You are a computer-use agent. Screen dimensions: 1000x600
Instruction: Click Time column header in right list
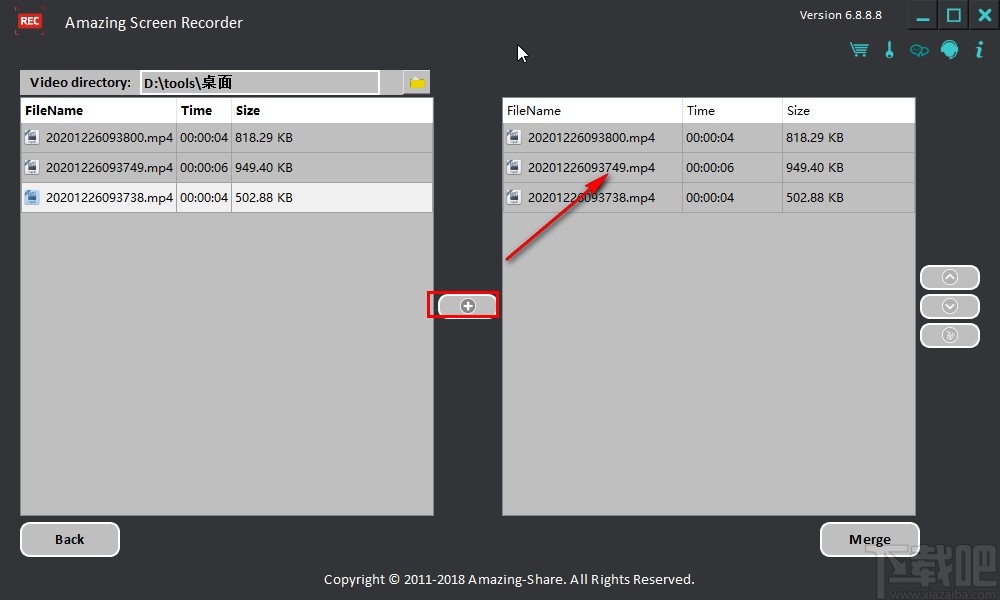[732, 110]
